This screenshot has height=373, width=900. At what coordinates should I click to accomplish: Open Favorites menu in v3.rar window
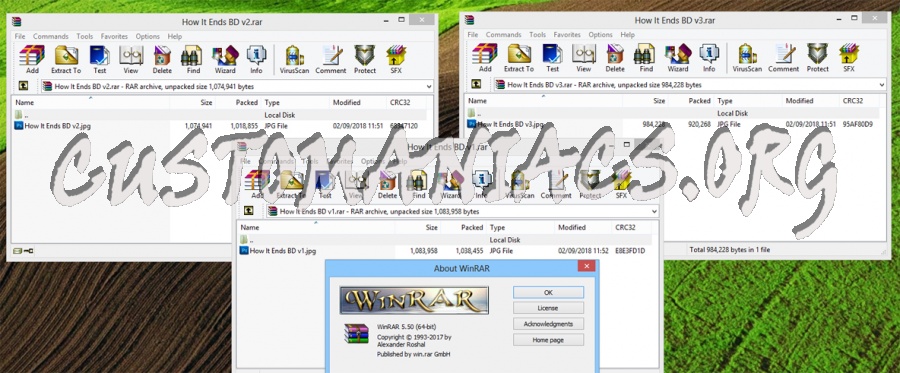tap(567, 34)
